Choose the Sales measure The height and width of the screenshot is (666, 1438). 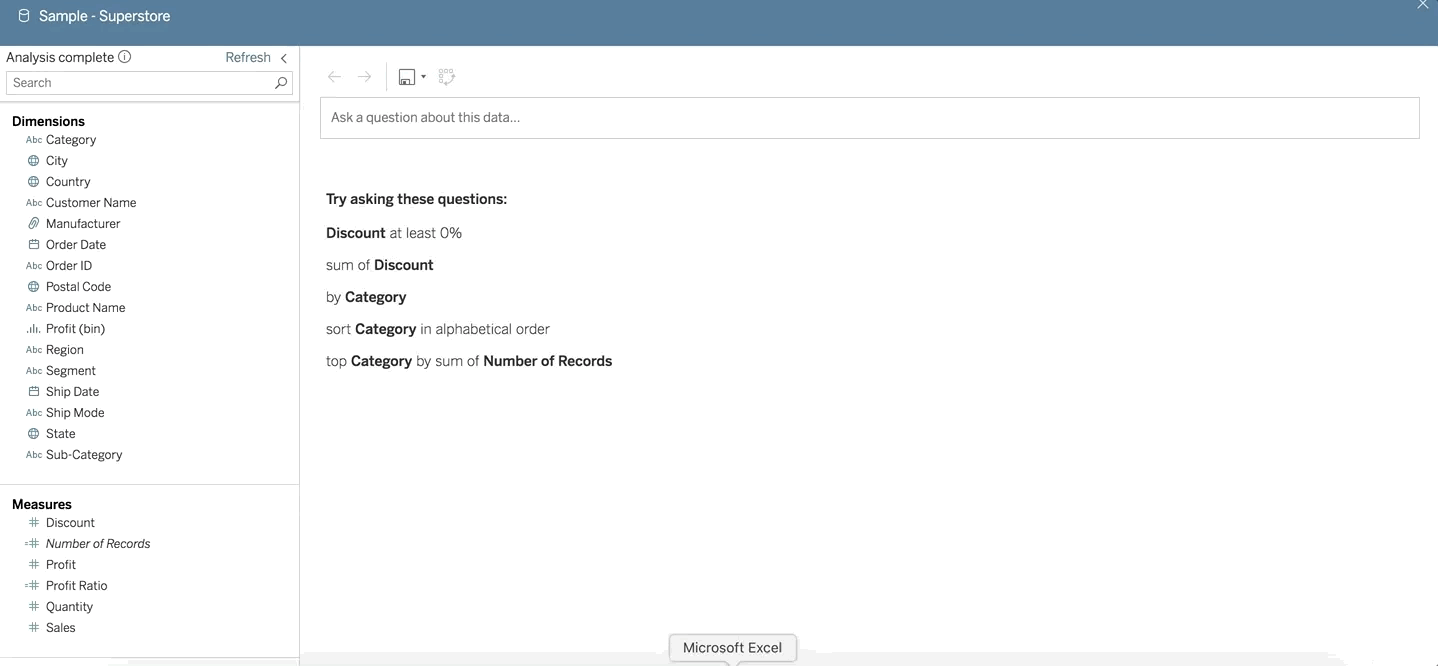click(61, 628)
